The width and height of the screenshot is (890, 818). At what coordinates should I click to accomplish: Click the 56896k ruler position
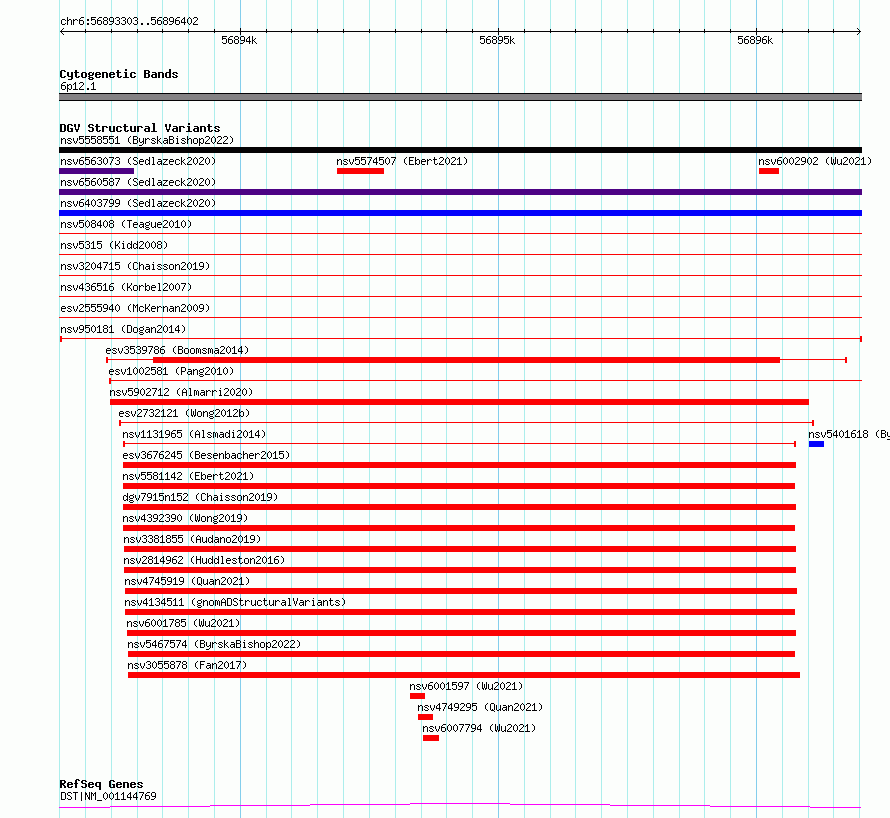(x=755, y=40)
